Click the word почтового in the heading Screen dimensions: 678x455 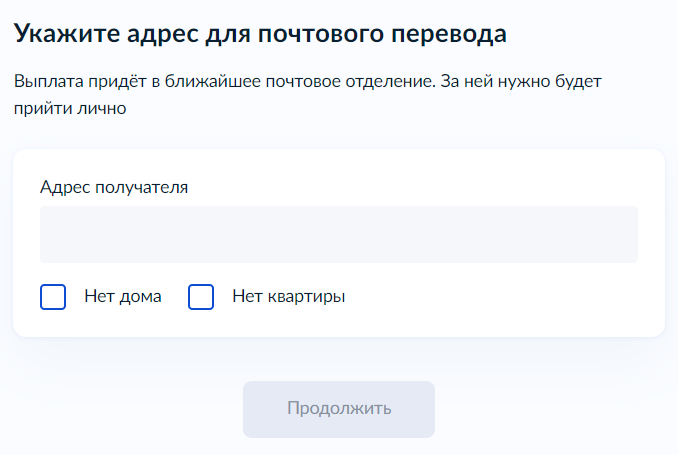click(x=320, y=34)
